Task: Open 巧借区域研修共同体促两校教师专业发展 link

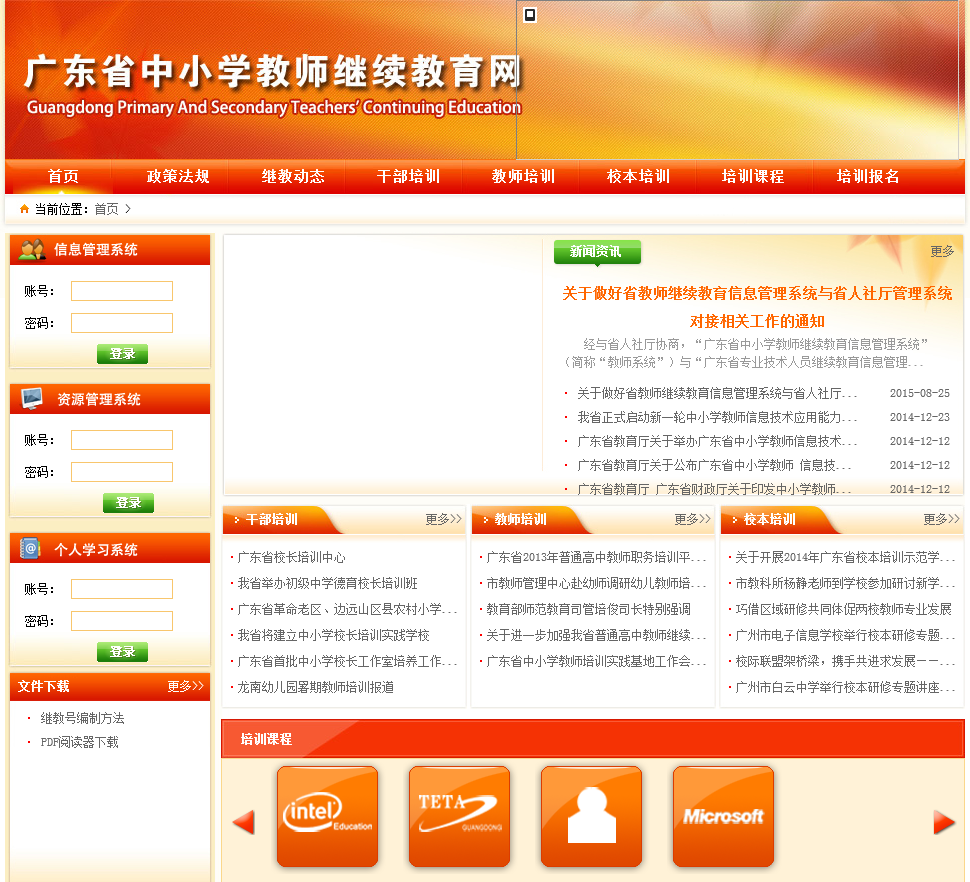Action: pos(843,609)
